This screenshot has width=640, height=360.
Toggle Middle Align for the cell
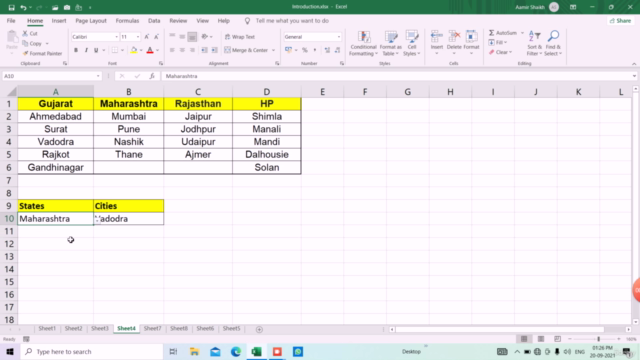pos(182,37)
